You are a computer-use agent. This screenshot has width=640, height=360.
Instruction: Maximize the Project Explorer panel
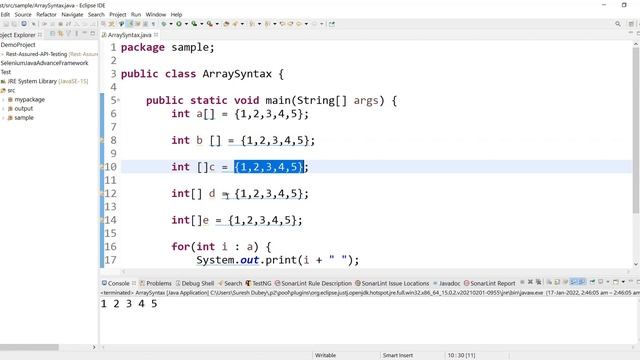coord(93,33)
